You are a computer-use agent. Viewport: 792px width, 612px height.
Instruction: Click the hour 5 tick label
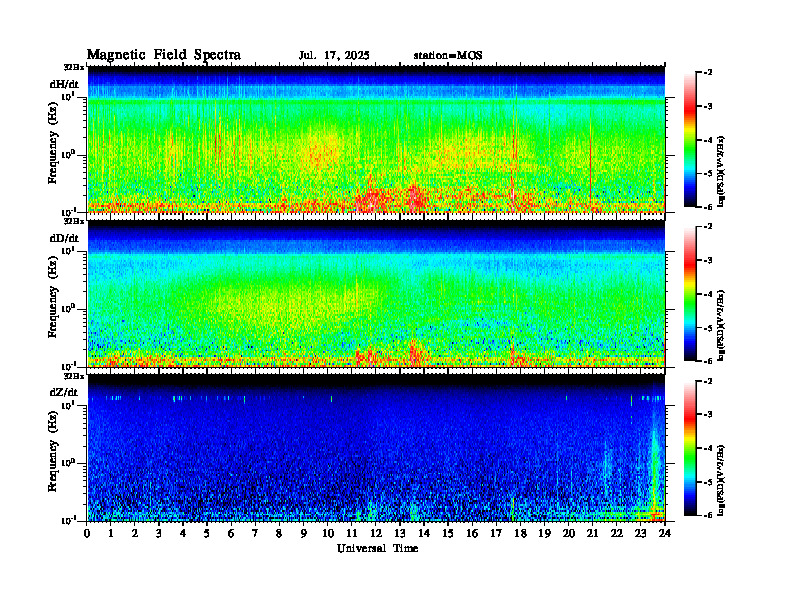[207, 533]
